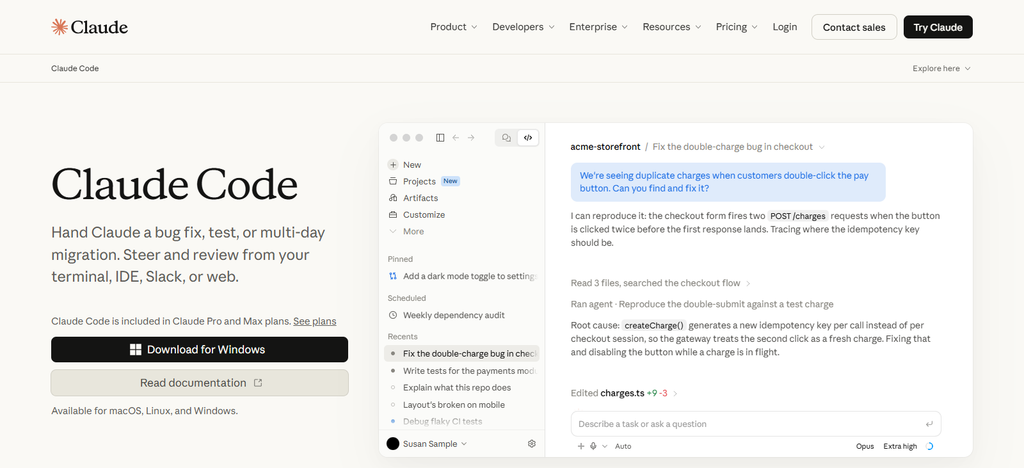Open 'Explain what this repo does' session
Viewport: 1024px width, 468px height.
coord(462,388)
